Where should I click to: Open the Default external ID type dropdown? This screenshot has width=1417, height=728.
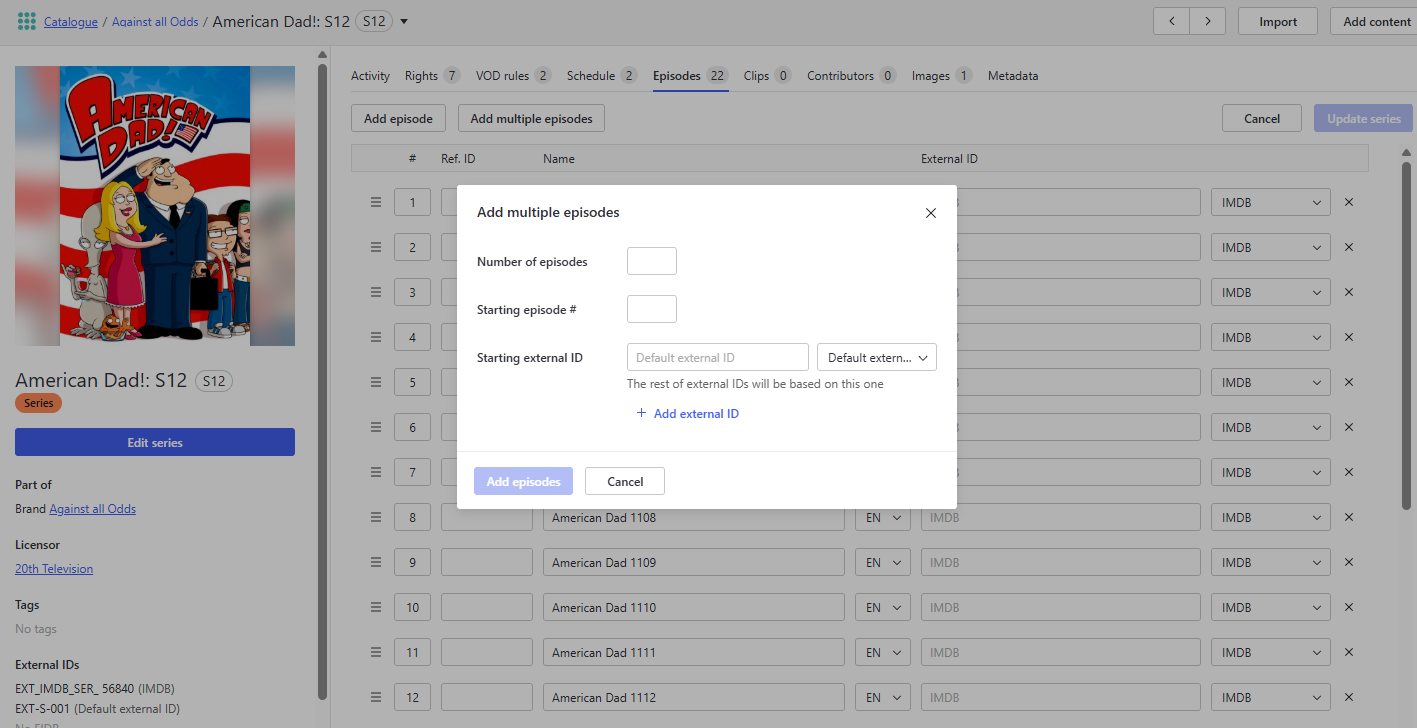876,357
